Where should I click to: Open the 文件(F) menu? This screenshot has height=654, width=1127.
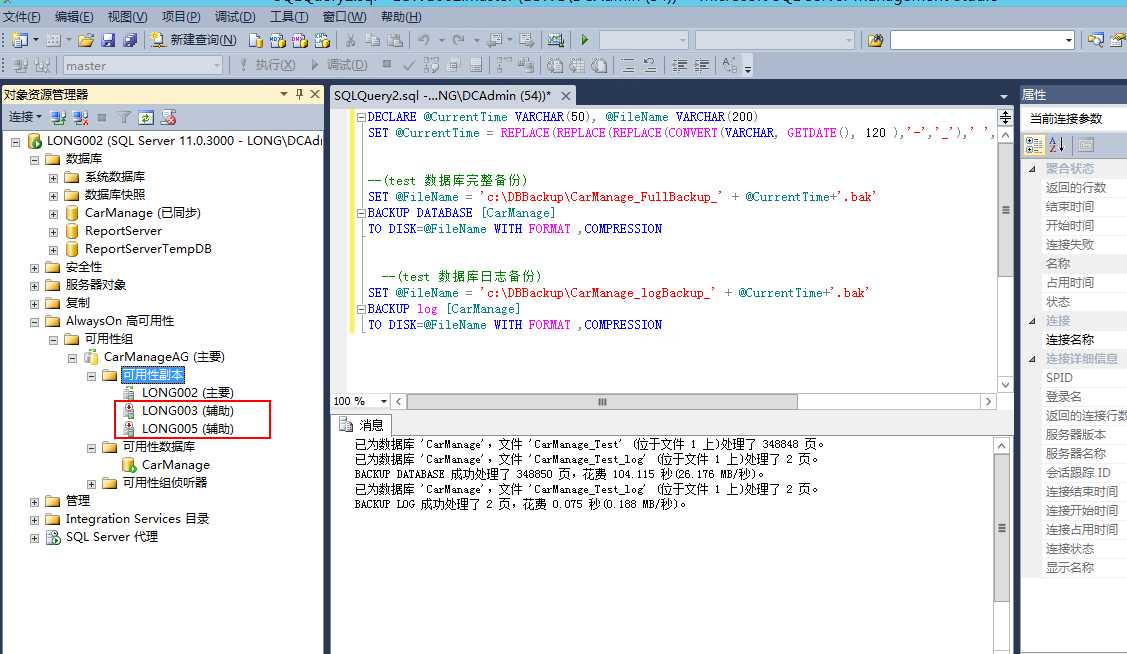click(x=22, y=17)
